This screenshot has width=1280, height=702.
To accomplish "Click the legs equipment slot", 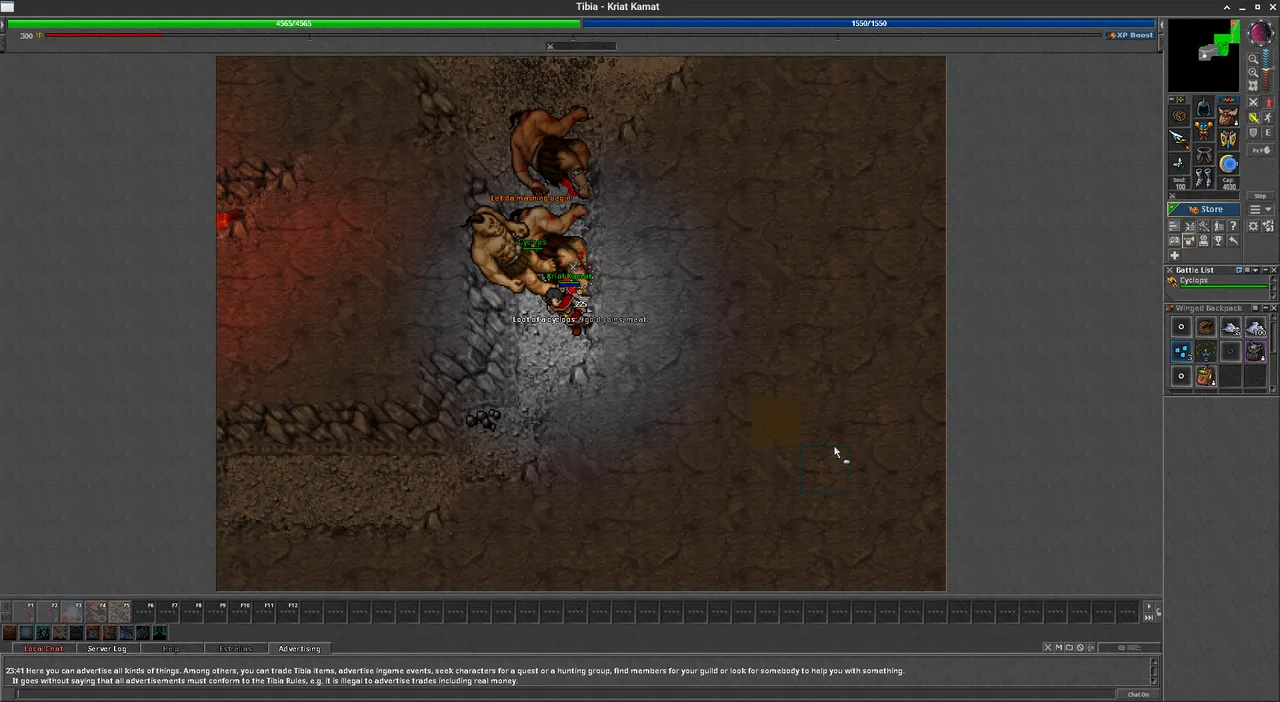I will pyautogui.click(x=1204, y=154).
